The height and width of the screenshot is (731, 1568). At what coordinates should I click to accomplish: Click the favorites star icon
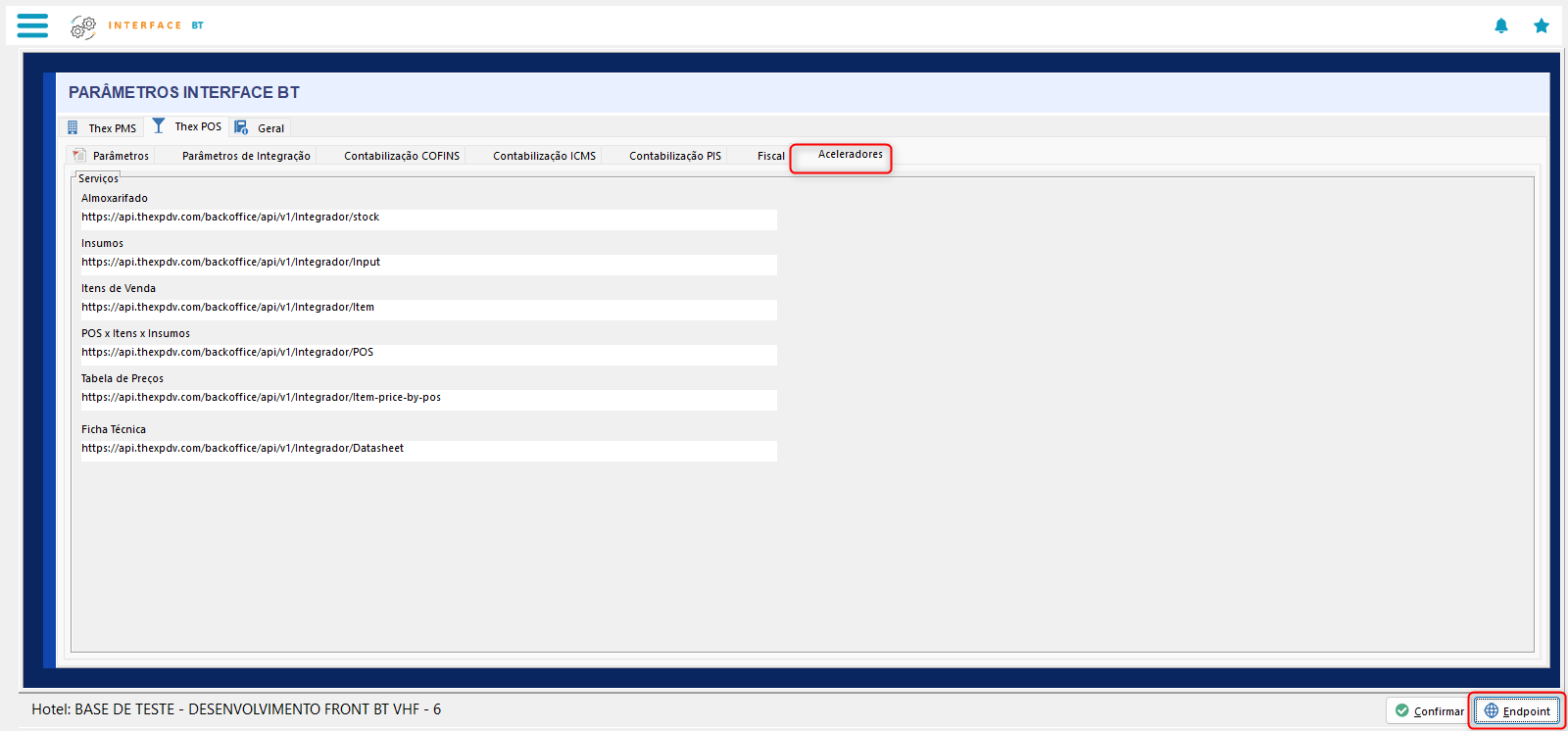point(1542,25)
